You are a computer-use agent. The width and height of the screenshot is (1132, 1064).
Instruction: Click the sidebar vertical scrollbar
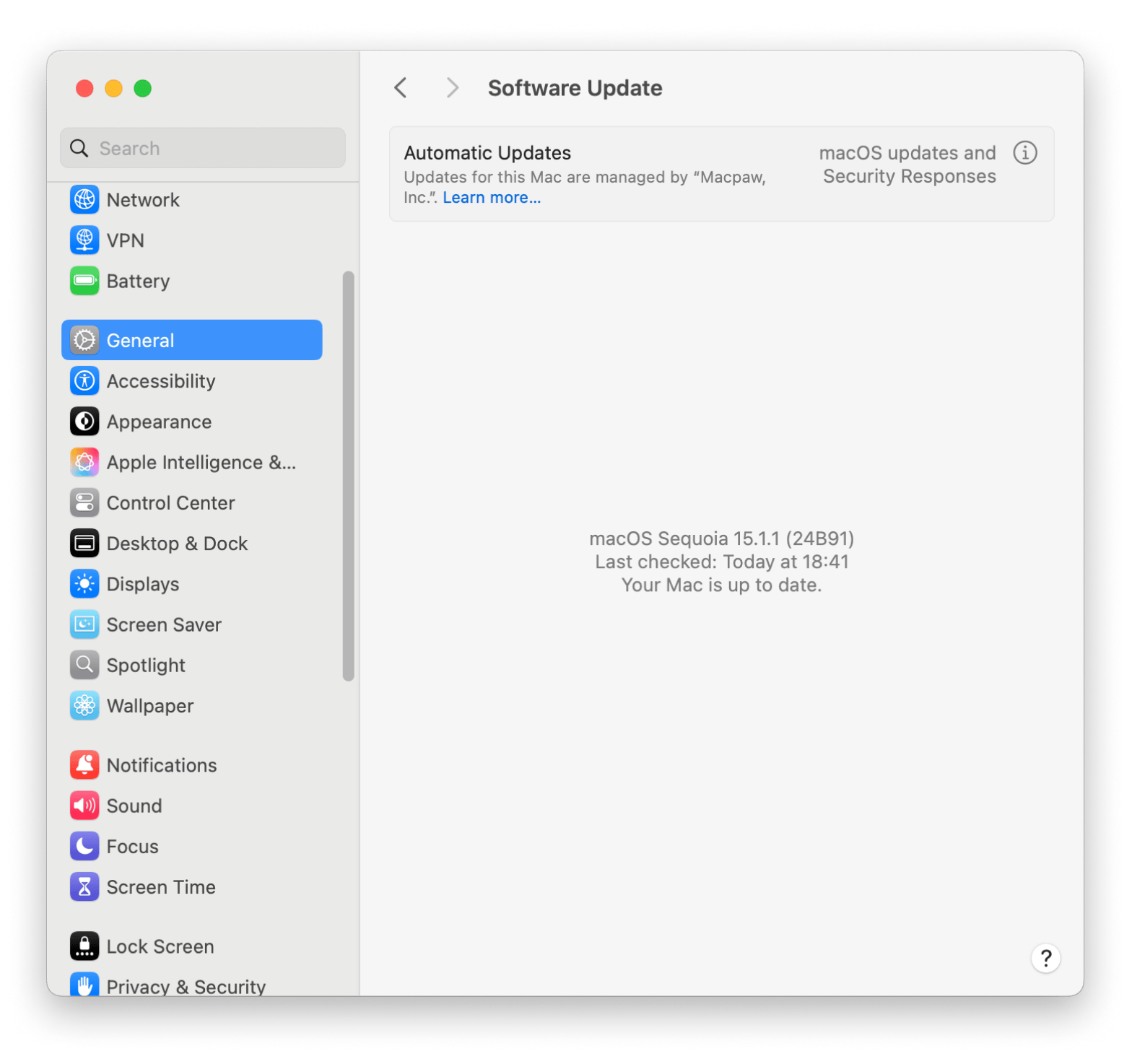[x=349, y=476]
